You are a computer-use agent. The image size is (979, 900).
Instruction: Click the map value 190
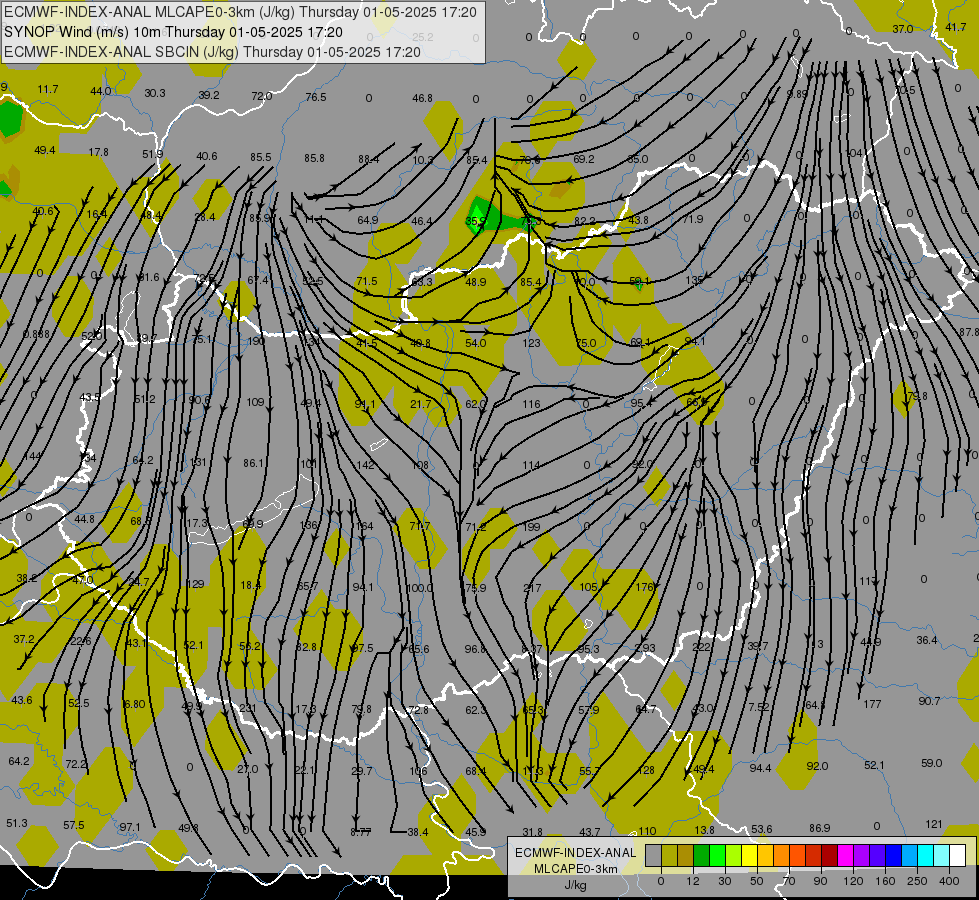(x=256, y=341)
